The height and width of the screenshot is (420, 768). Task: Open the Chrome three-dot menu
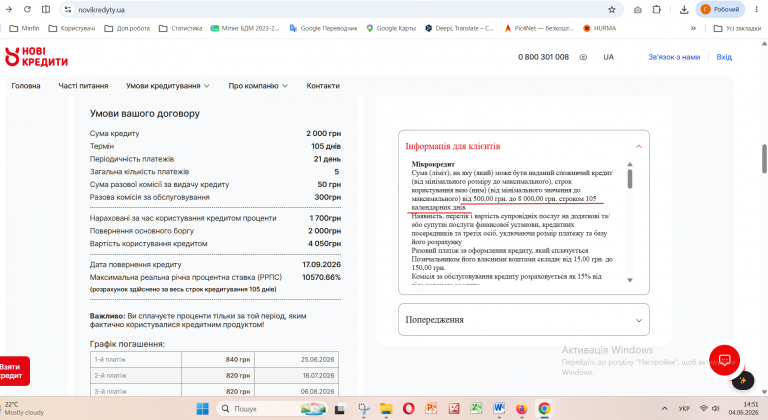(x=756, y=9)
